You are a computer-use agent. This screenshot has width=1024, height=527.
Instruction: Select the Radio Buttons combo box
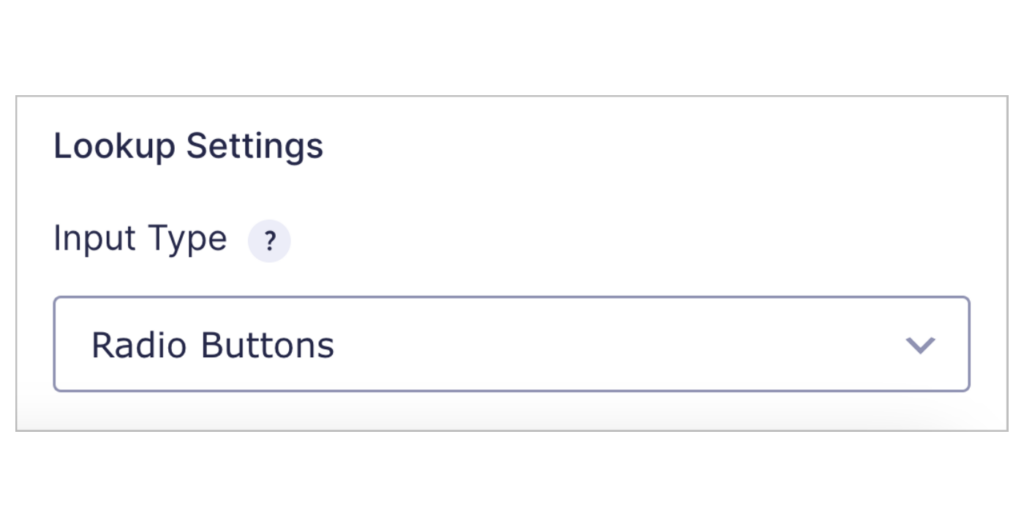point(511,344)
